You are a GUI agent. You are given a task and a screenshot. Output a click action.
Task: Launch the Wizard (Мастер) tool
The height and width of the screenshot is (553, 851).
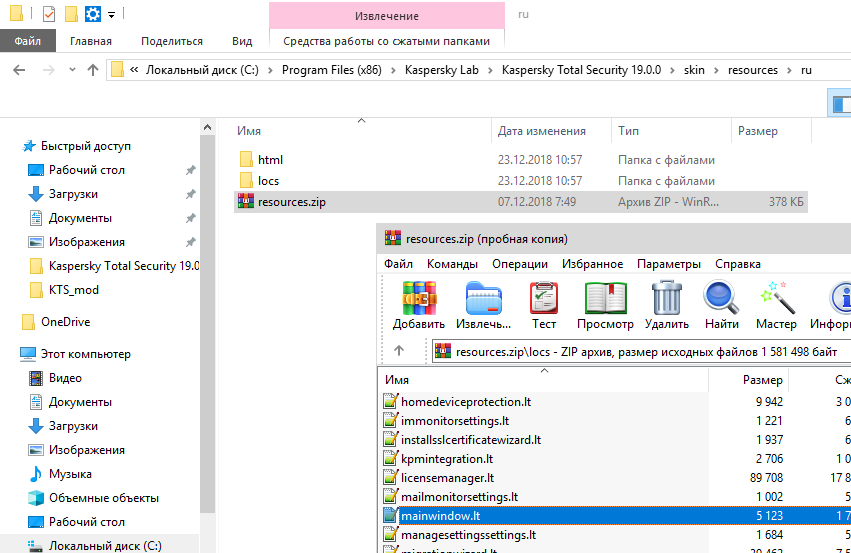click(776, 304)
